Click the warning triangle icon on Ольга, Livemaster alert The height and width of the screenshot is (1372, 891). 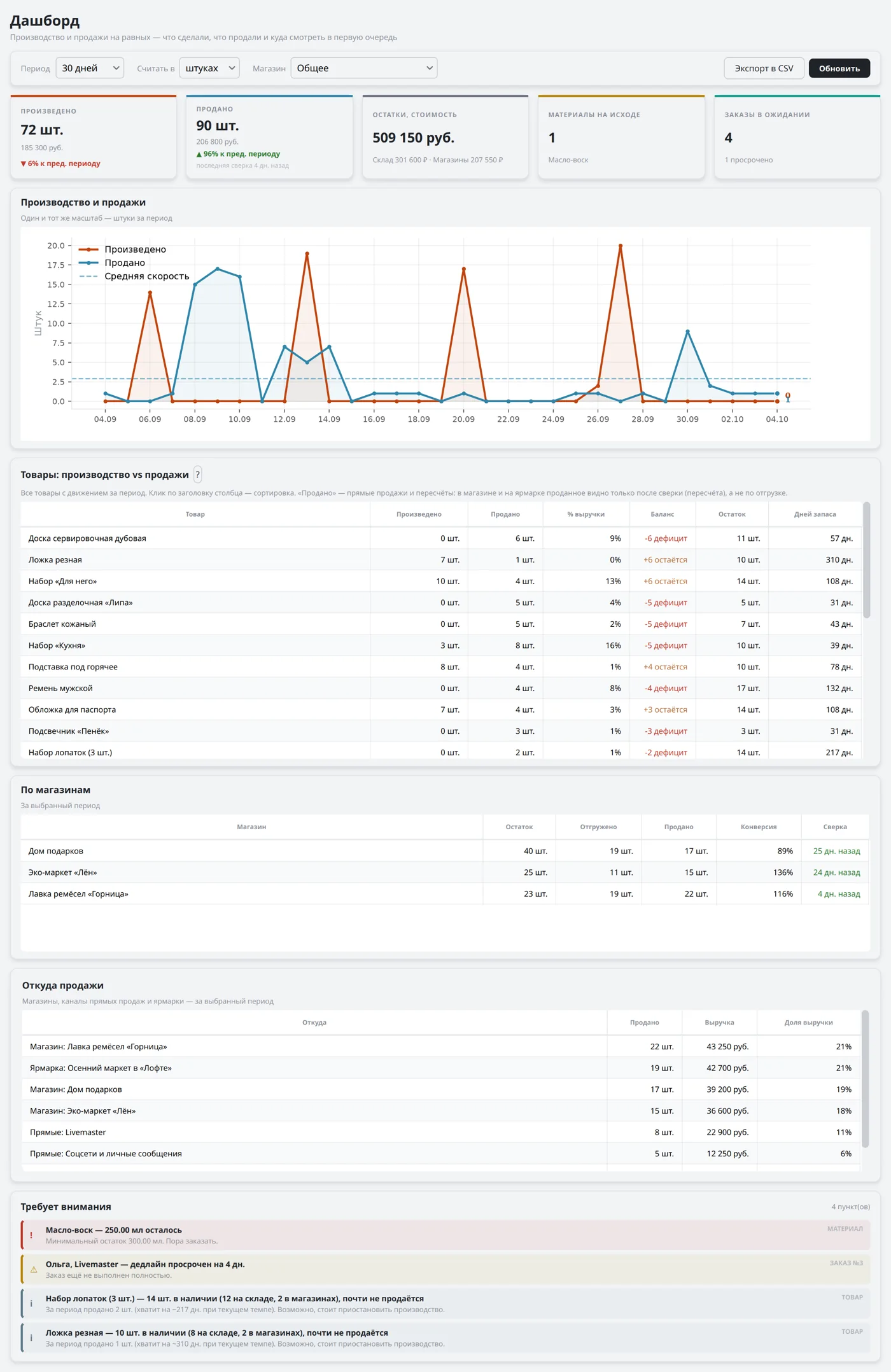click(34, 1270)
